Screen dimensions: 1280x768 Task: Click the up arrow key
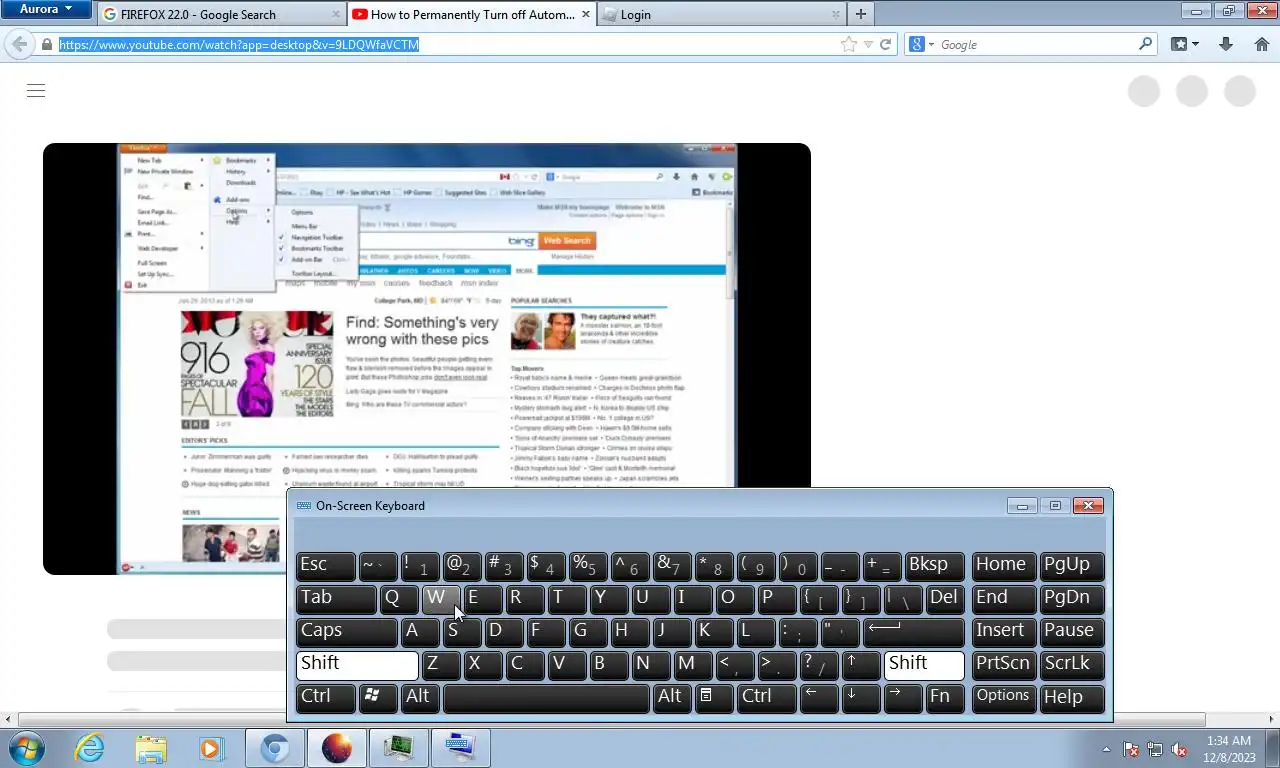861,665
